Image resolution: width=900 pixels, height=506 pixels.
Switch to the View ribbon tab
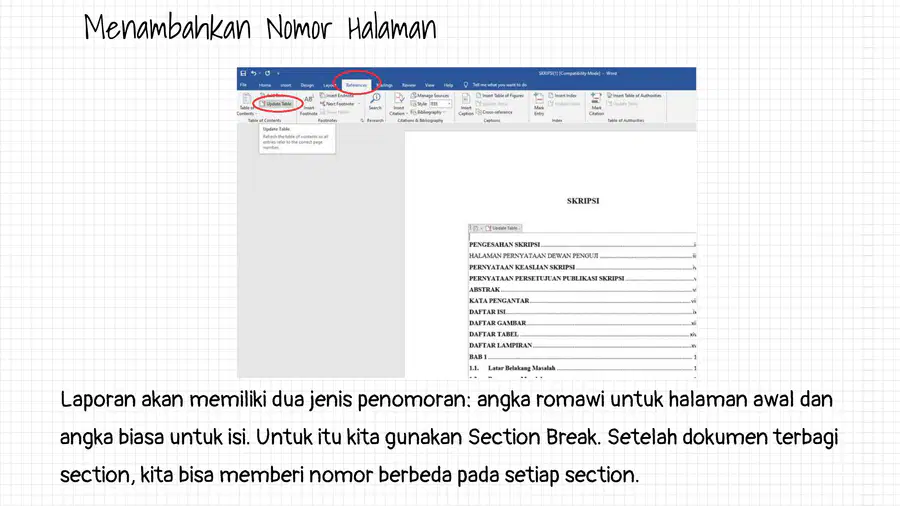coord(430,85)
